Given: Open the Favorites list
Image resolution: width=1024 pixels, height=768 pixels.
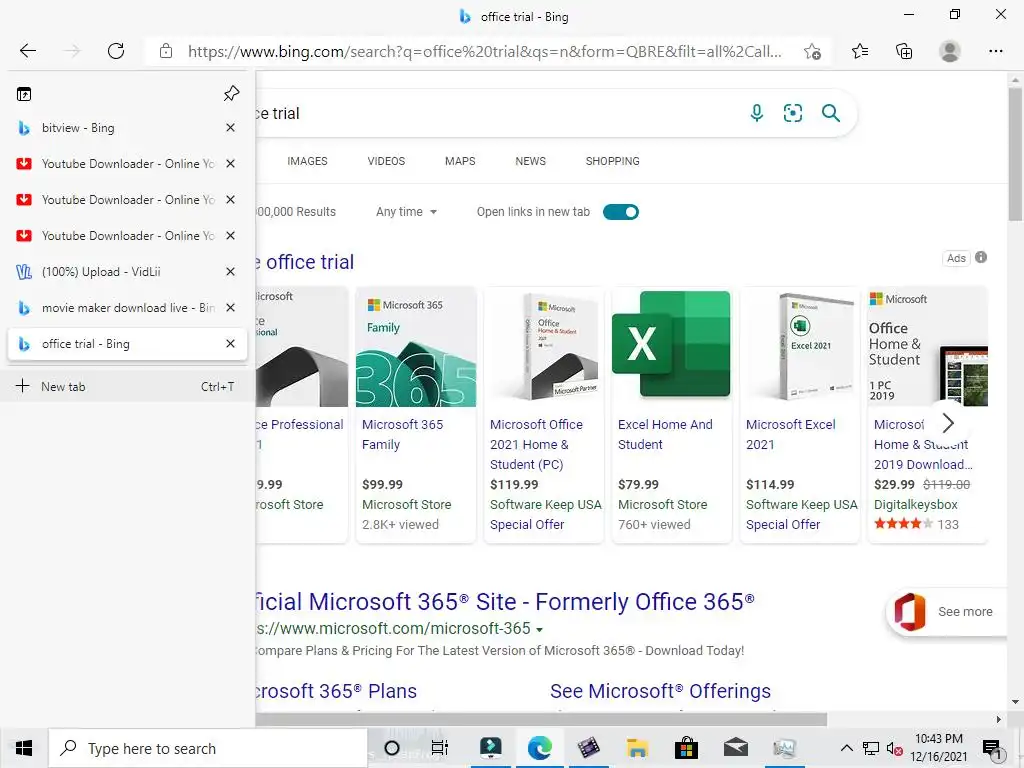Looking at the screenshot, I should [x=860, y=51].
